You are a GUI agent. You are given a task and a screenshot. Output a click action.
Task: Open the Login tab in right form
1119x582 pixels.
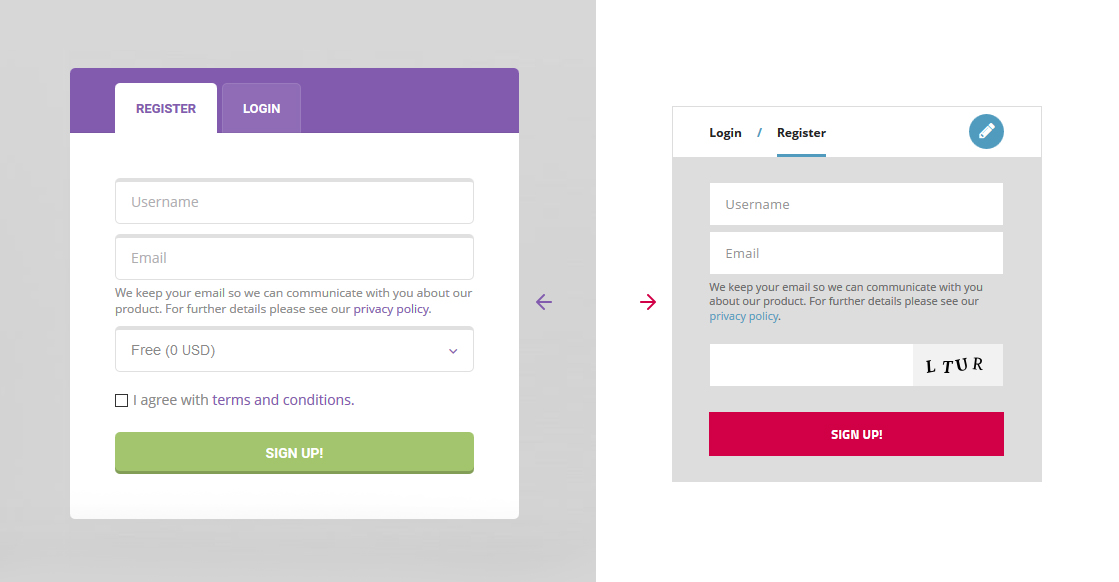tap(725, 133)
